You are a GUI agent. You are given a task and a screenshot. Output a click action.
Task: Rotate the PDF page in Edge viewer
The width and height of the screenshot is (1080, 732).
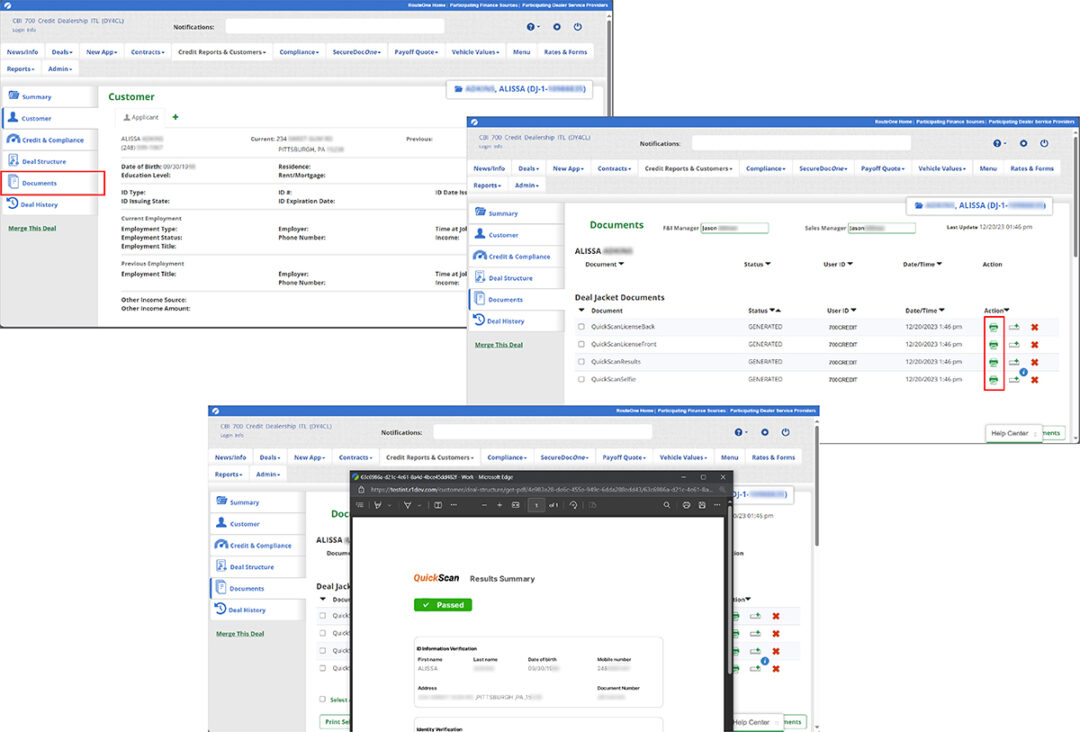[x=574, y=506]
